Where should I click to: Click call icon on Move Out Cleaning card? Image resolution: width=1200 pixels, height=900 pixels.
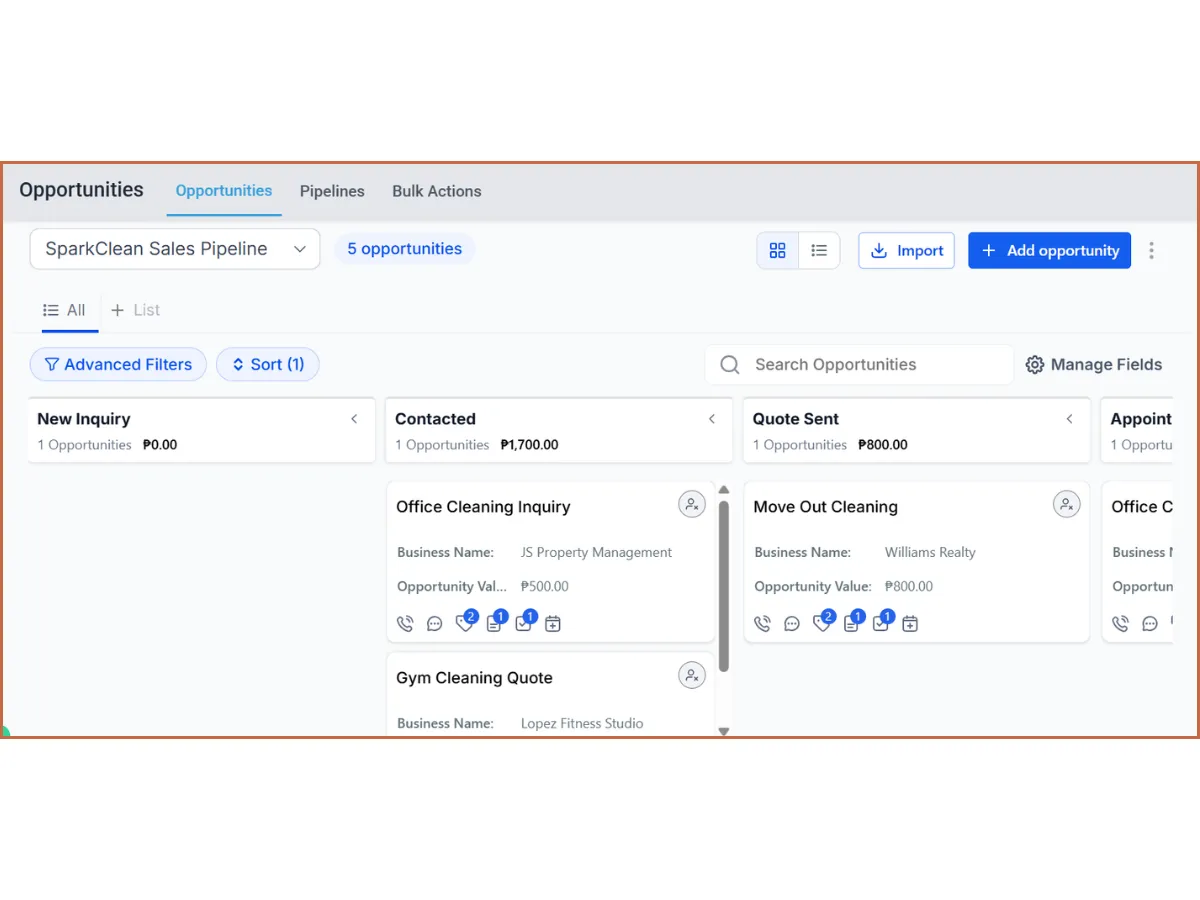[762, 624]
